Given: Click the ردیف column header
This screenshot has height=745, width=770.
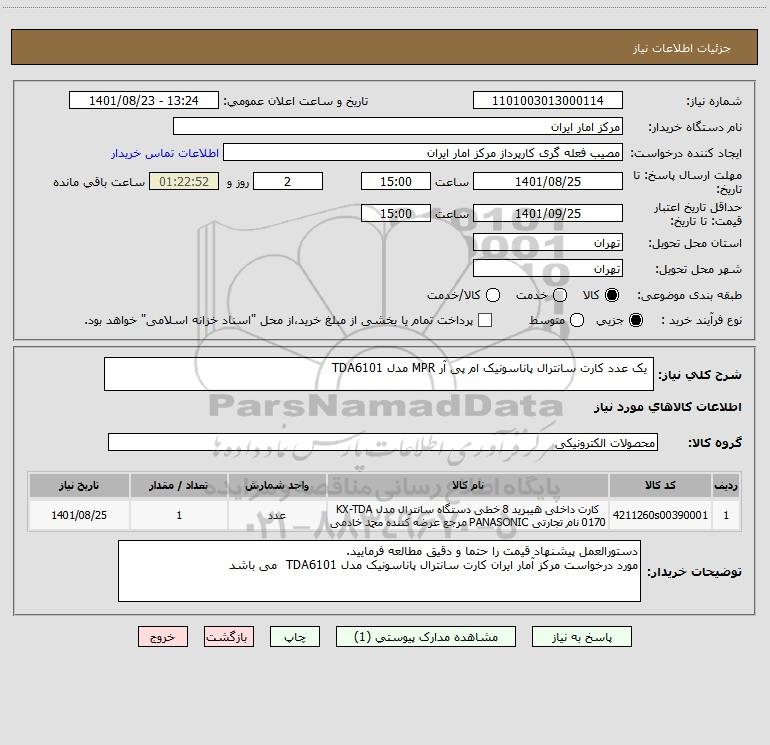Looking at the screenshot, I should [726, 485].
